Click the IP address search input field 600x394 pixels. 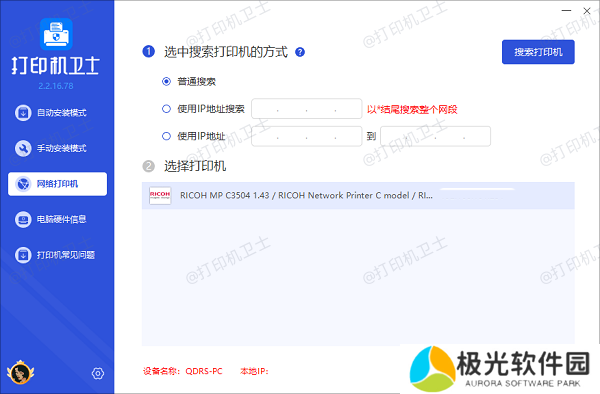[307, 109]
